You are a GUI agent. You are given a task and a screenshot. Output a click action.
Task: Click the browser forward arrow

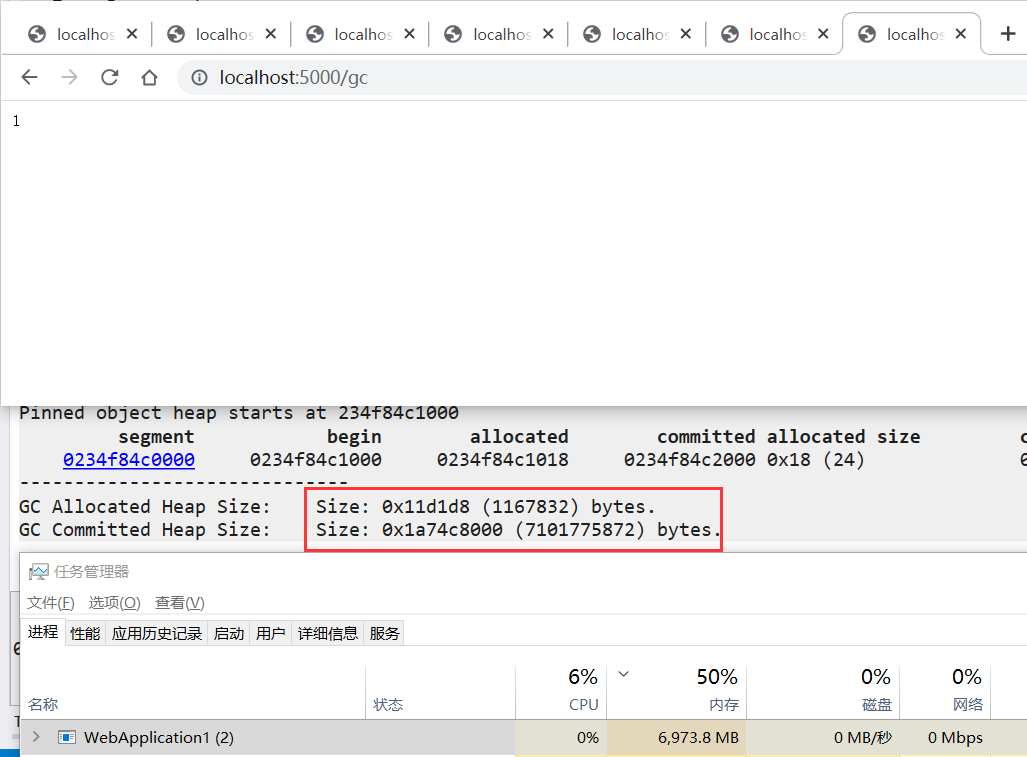click(x=69, y=77)
